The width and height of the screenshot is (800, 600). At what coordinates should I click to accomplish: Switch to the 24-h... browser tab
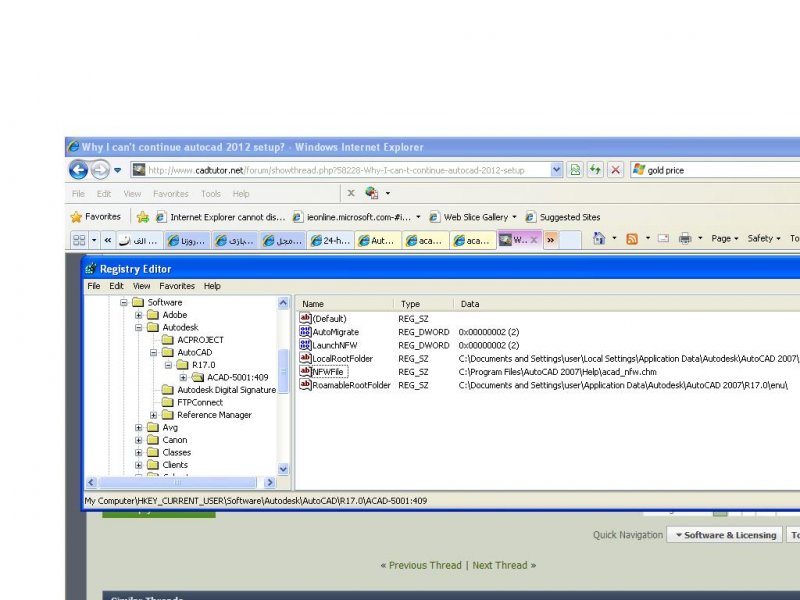pos(331,240)
